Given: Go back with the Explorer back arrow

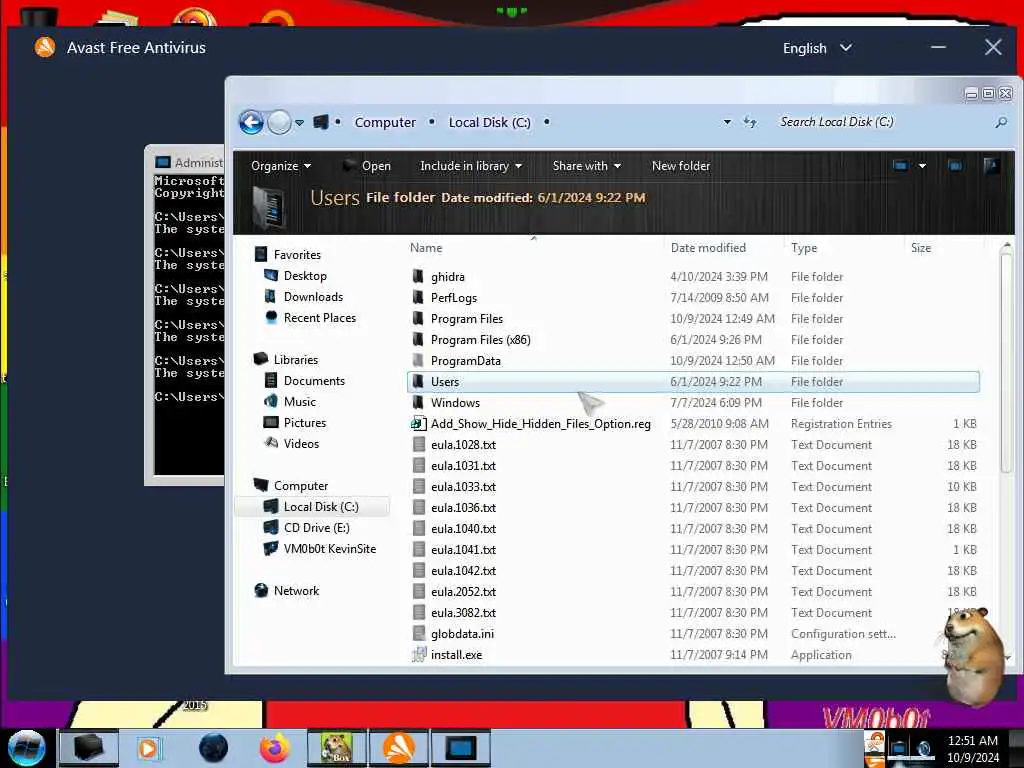Looking at the screenshot, I should [251, 122].
